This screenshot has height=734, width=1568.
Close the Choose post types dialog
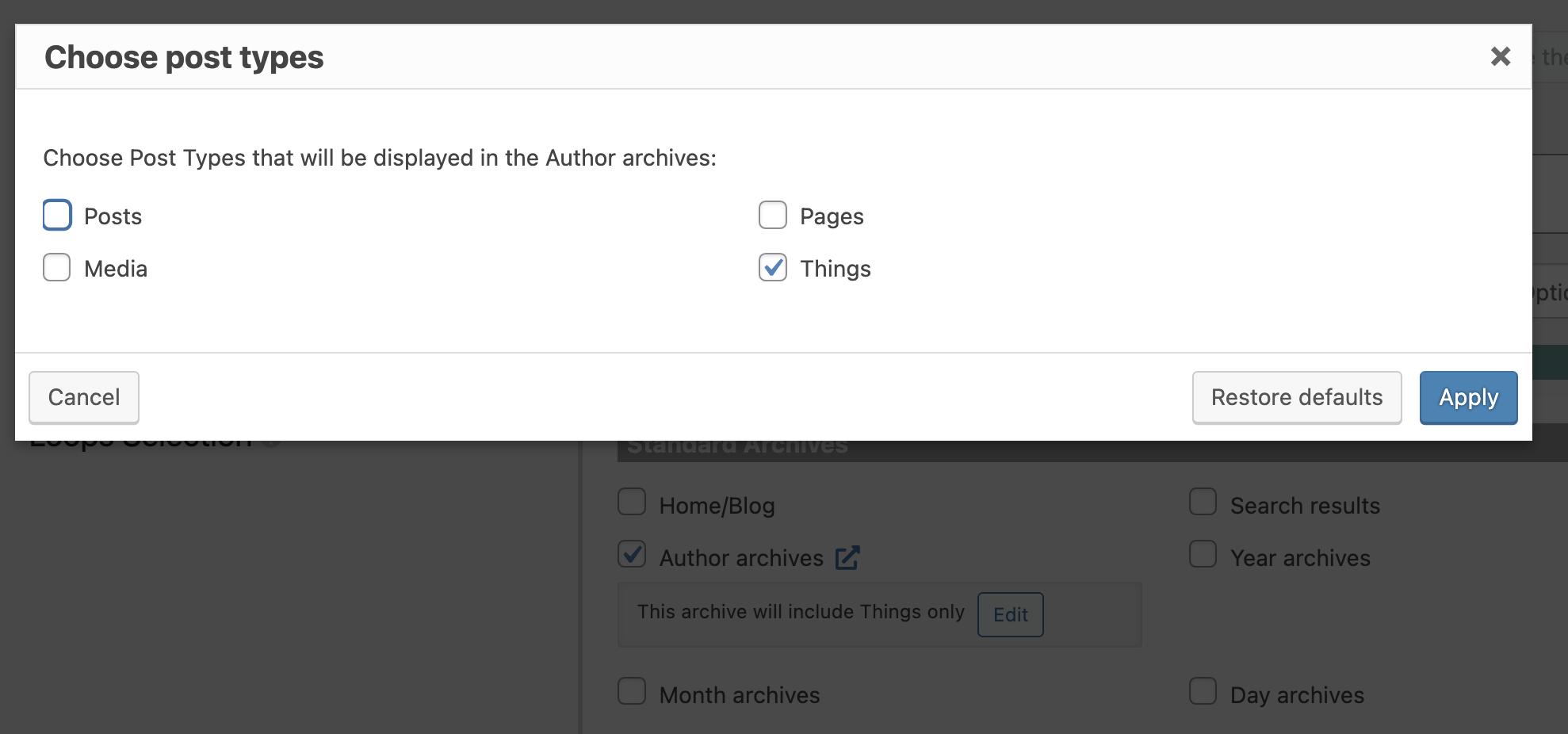pyautogui.click(x=1500, y=56)
